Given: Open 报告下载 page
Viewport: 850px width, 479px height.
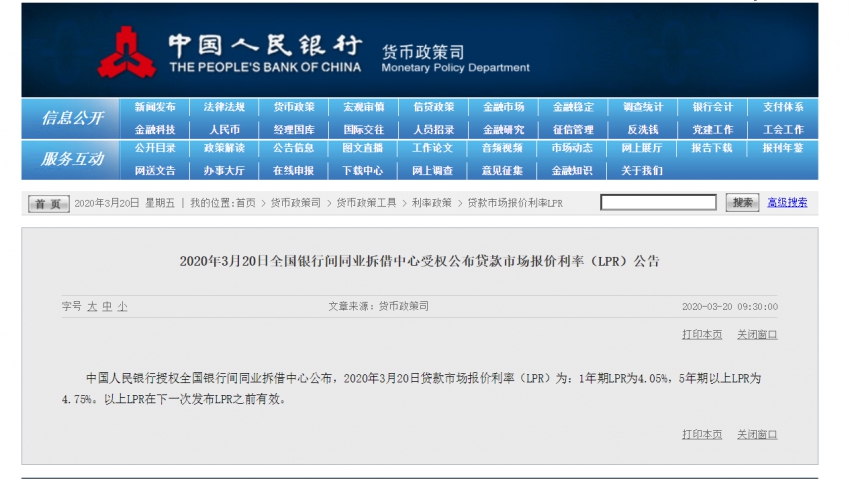Looking at the screenshot, I should pos(712,148).
